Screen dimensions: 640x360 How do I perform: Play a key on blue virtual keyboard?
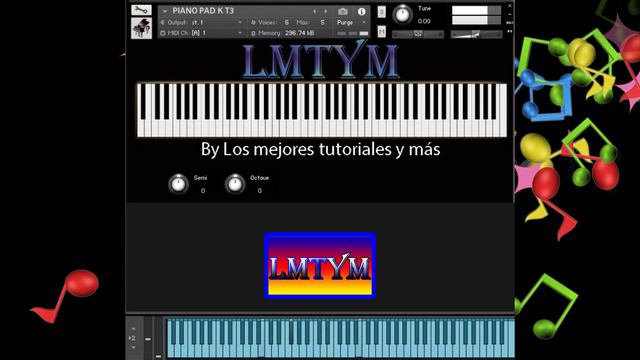340,338
